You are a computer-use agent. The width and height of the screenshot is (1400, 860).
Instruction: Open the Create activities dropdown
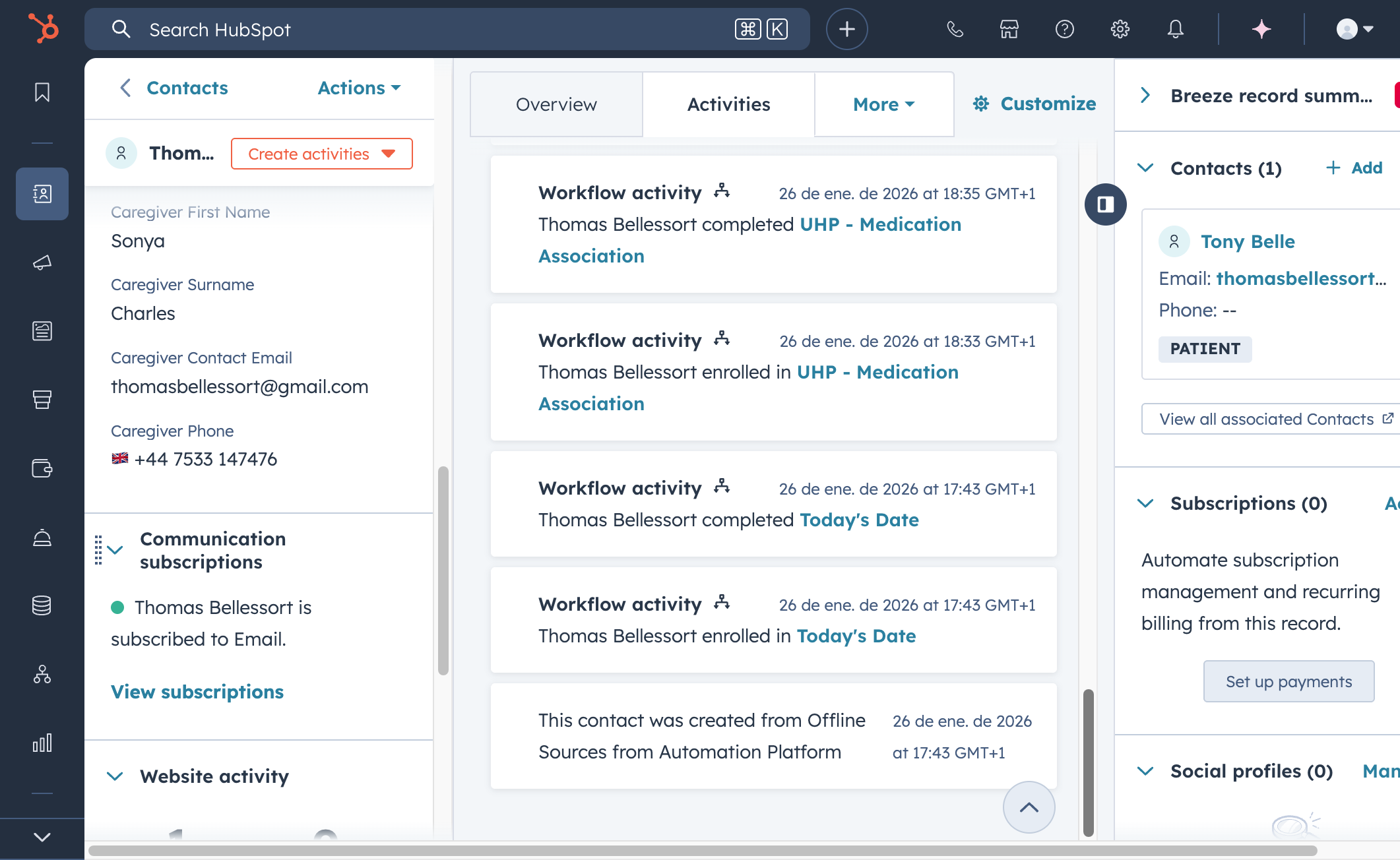(322, 154)
